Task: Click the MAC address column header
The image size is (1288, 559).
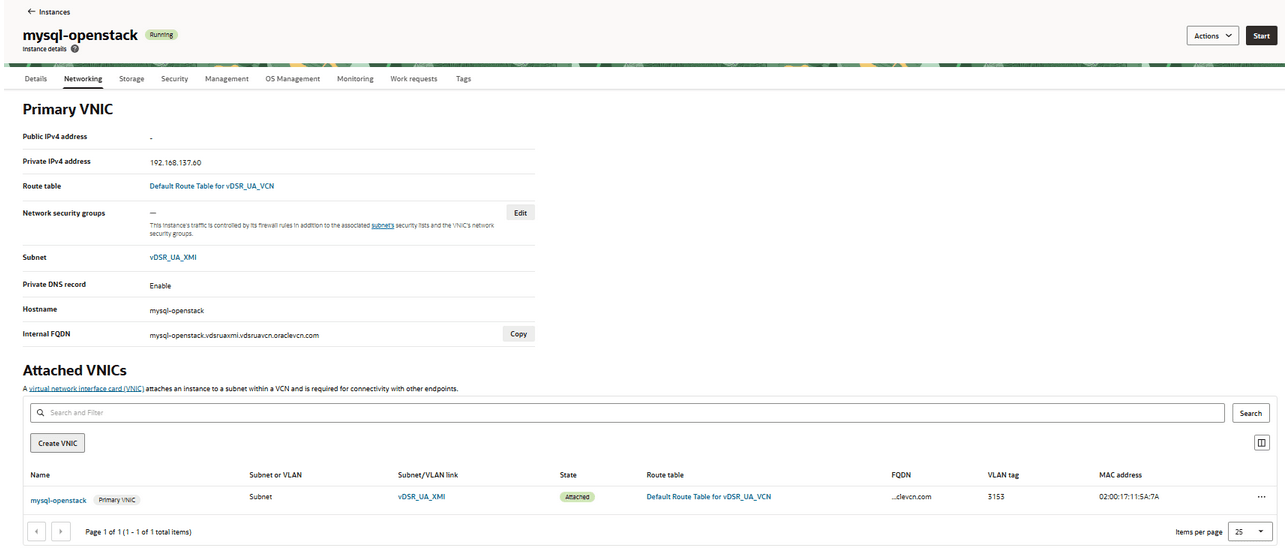Action: click(1120, 475)
